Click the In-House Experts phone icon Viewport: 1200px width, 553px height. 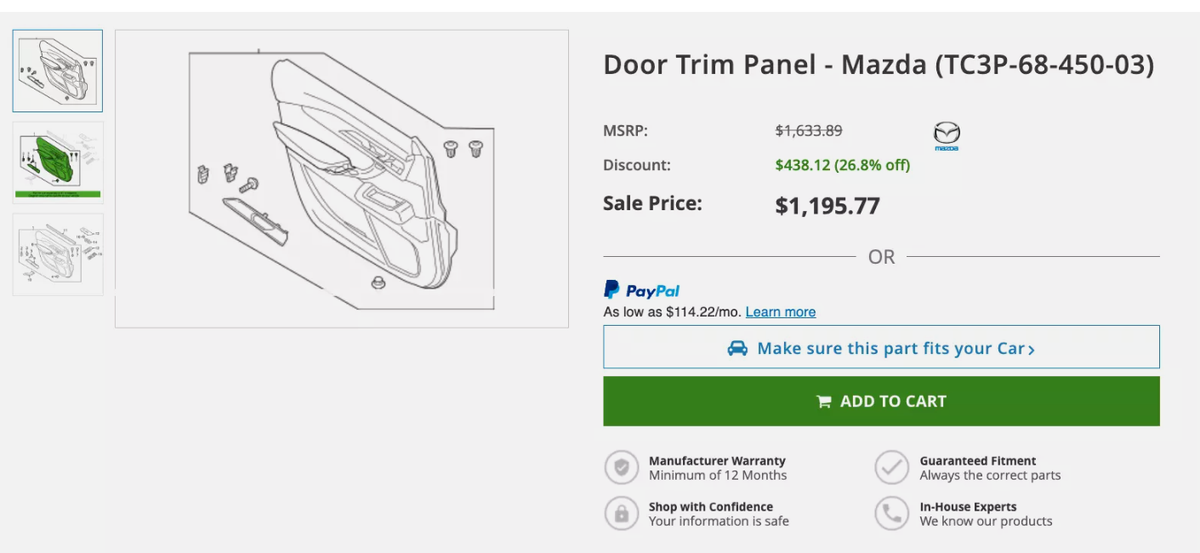click(890, 513)
